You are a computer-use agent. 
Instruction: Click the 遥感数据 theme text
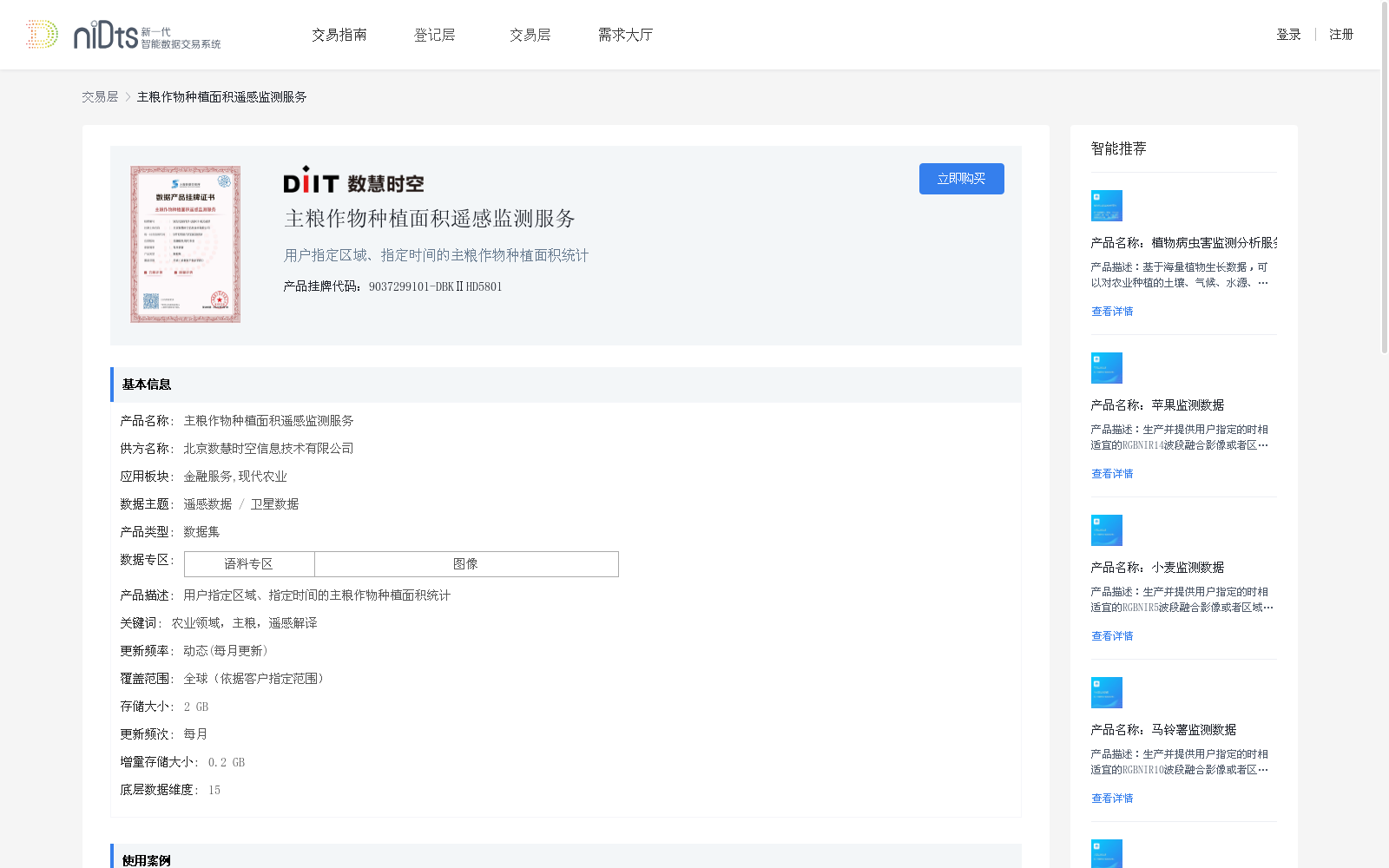click(207, 504)
